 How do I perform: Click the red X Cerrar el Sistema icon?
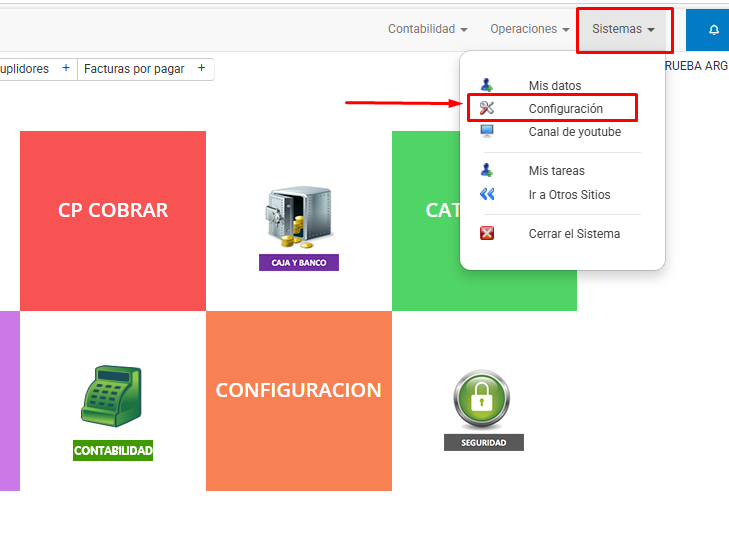(487, 234)
